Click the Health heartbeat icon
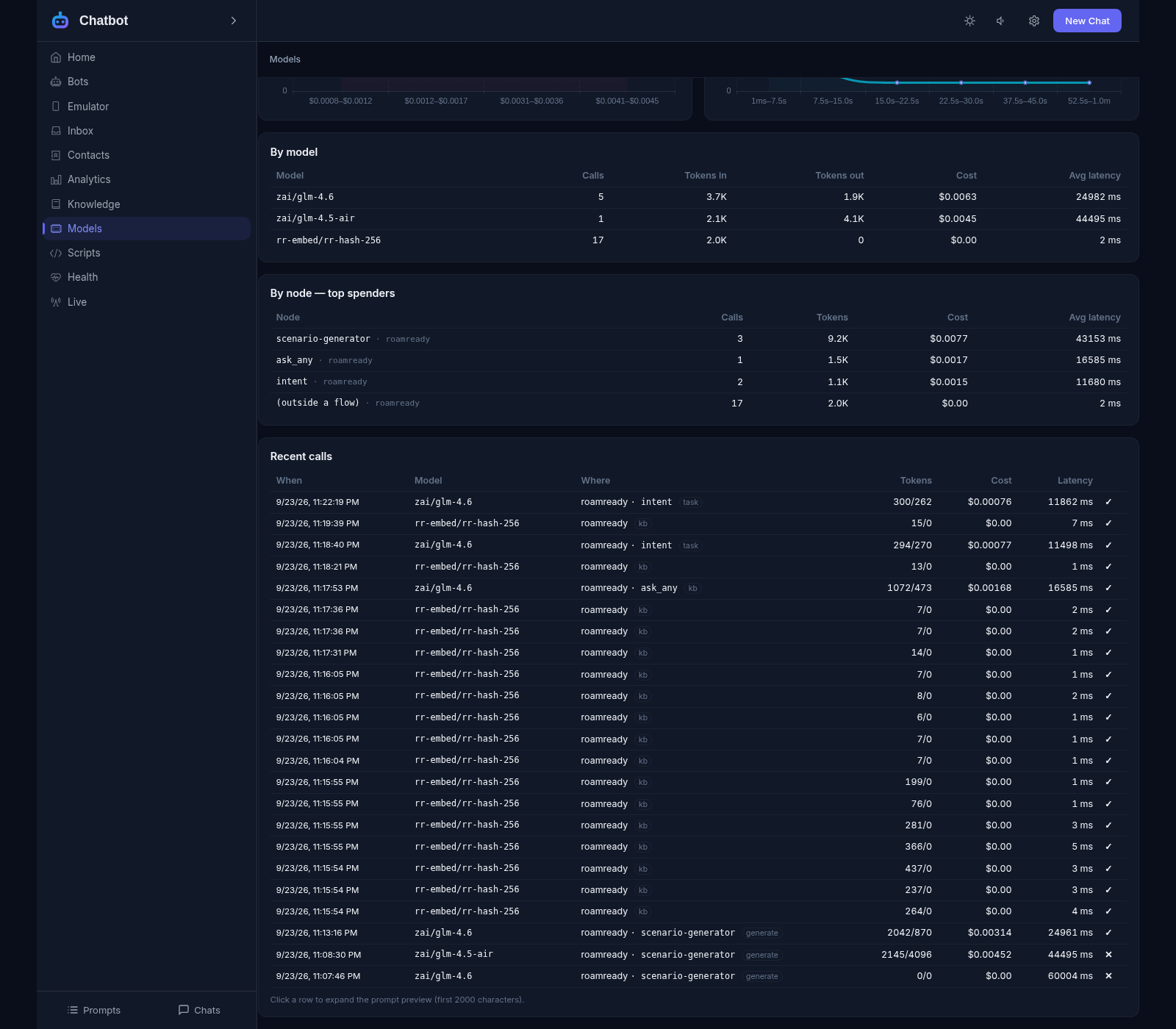Screen dimensions: 1176x1029 [x=56, y=277]
